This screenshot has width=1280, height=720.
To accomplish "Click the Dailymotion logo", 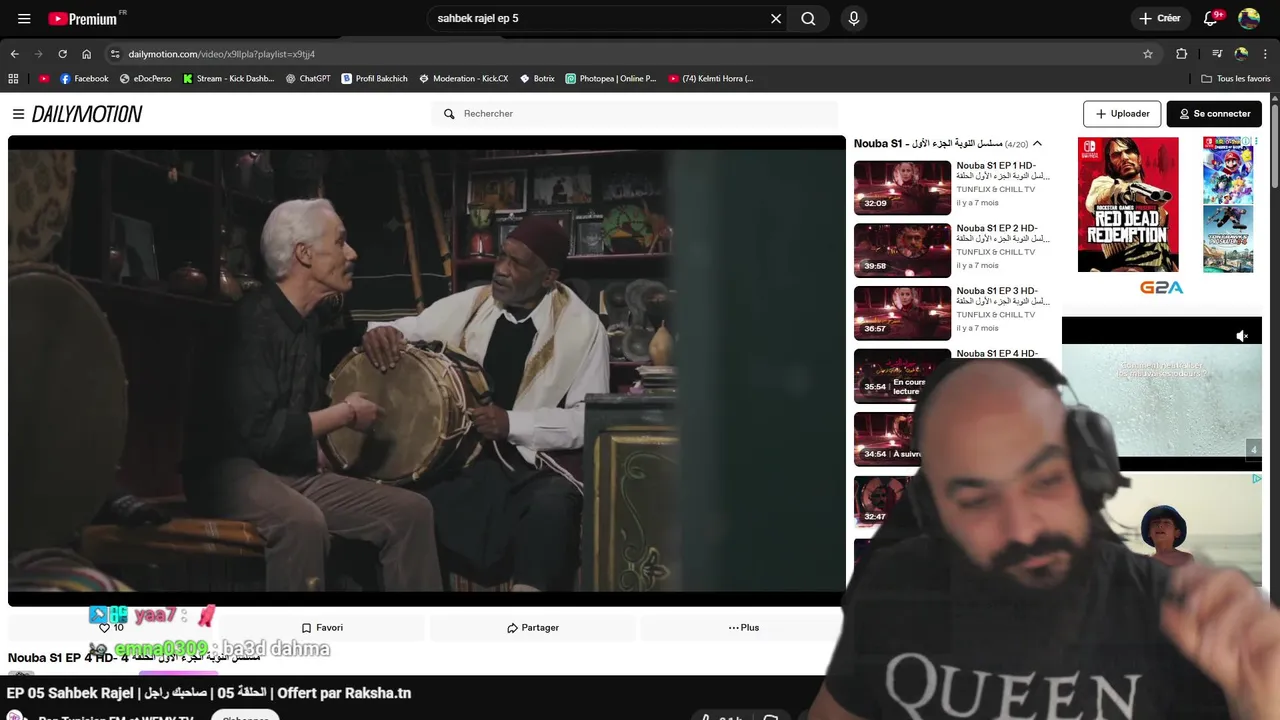I will 87,114.
